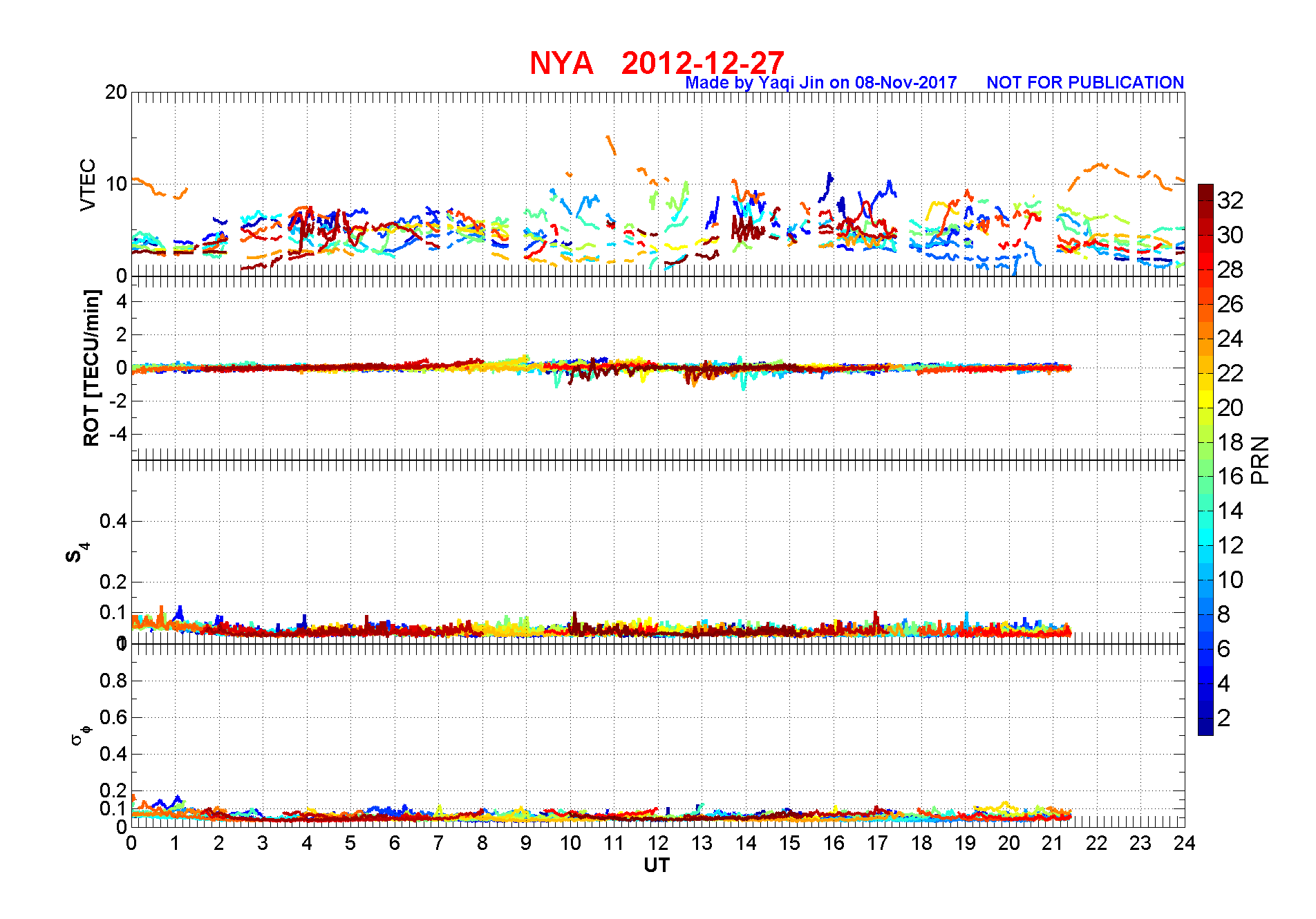Select the '8' colorbar tick label
1316x919 pixels.
coord(1224,614)
